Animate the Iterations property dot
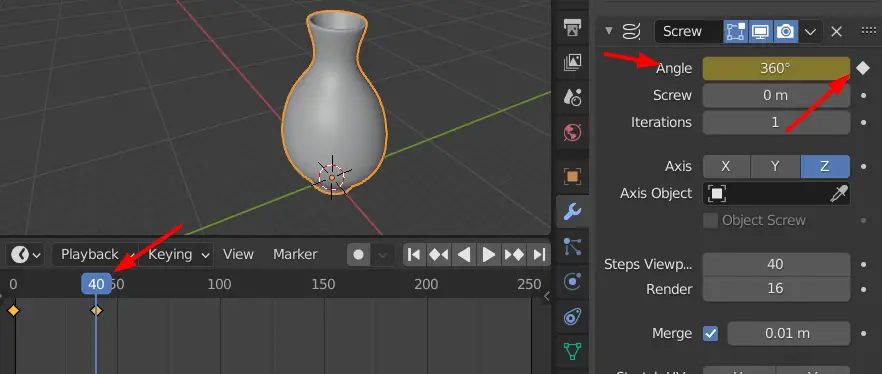Screen dimensions: 882x374 point(863,122)
